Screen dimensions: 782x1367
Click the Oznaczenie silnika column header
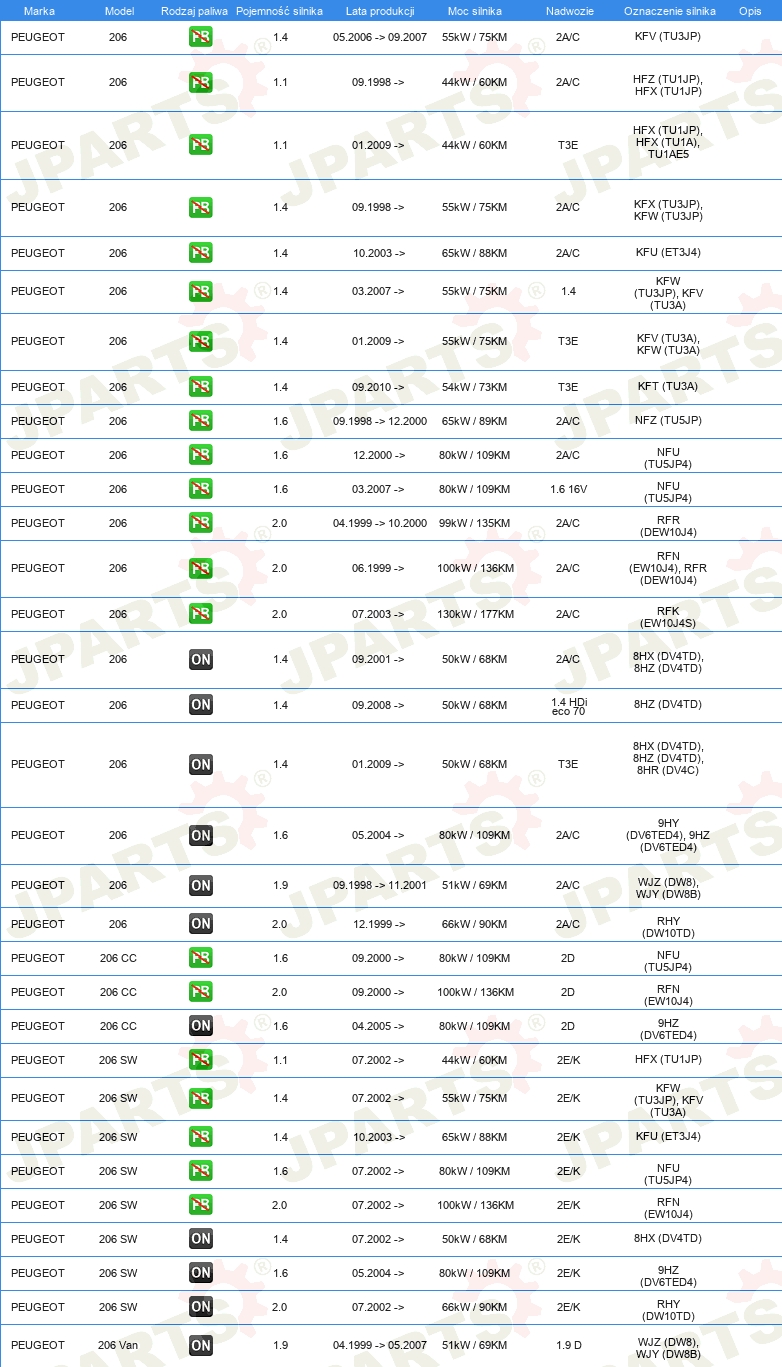[670, 11]
